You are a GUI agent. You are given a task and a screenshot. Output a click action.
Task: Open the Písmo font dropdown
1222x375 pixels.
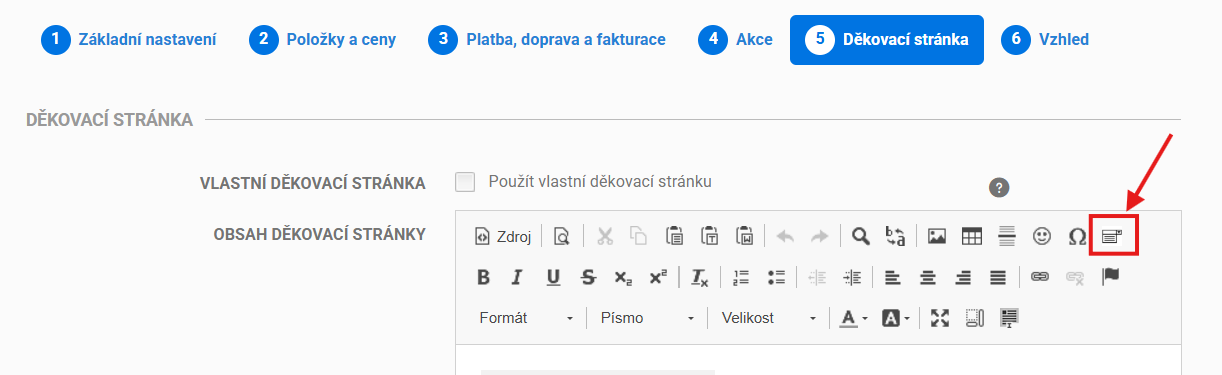[647, 318]
